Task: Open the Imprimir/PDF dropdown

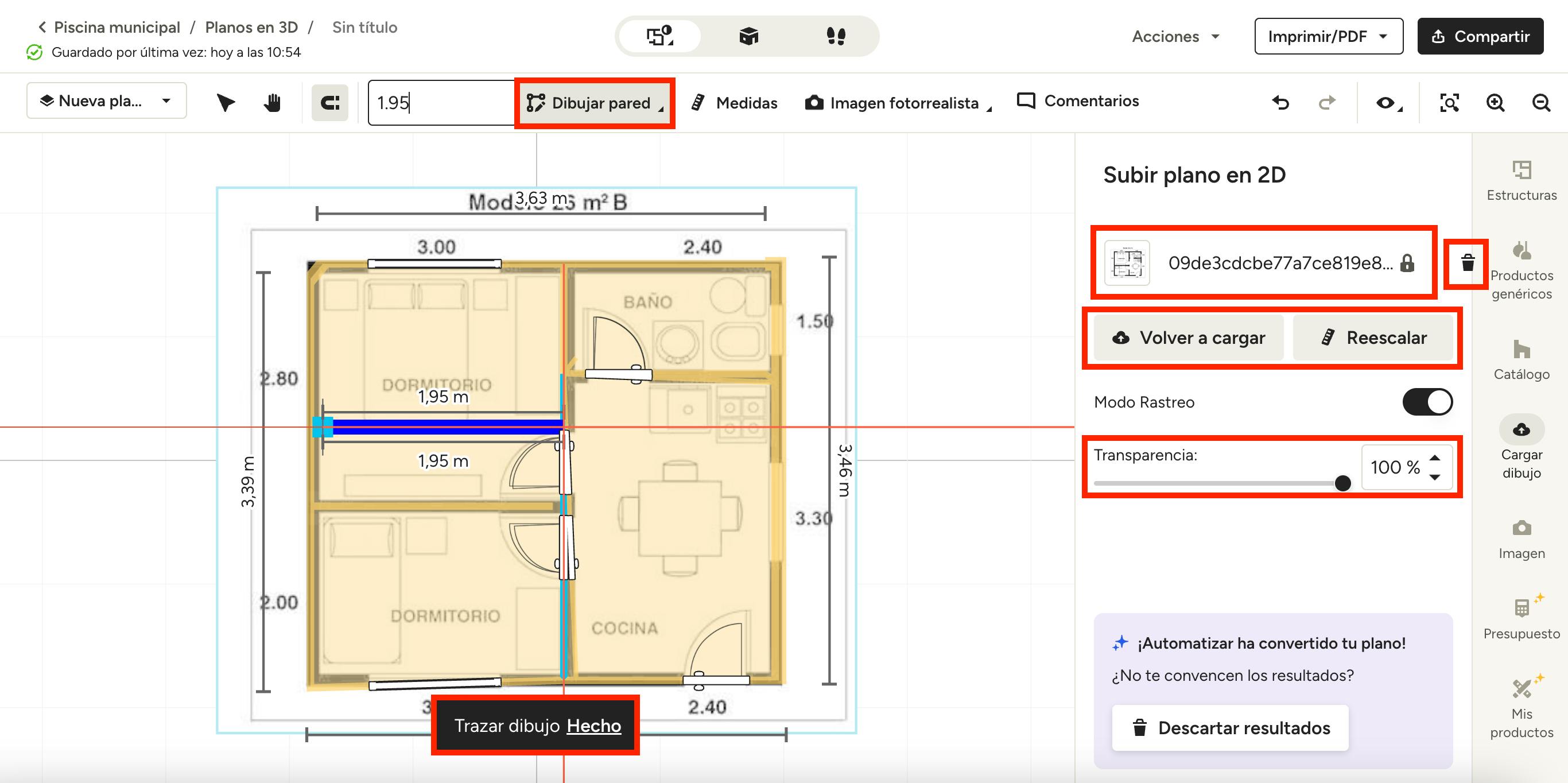Action: pyautogui.click(x=1328, y=37)
